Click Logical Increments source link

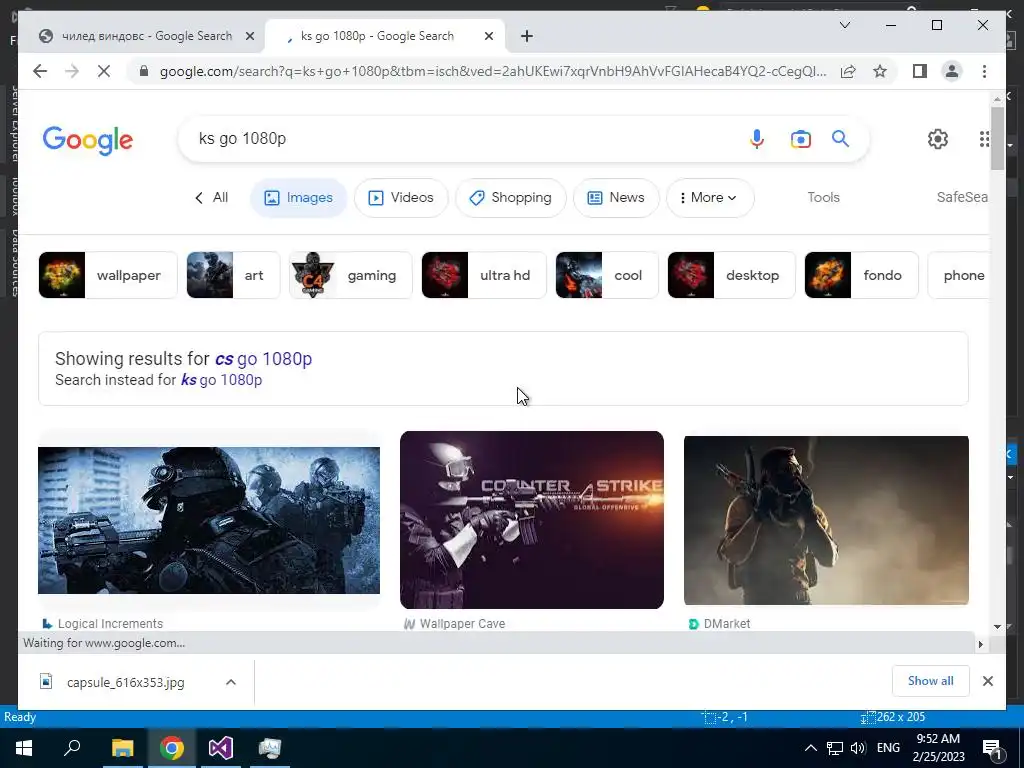[103, 624]
